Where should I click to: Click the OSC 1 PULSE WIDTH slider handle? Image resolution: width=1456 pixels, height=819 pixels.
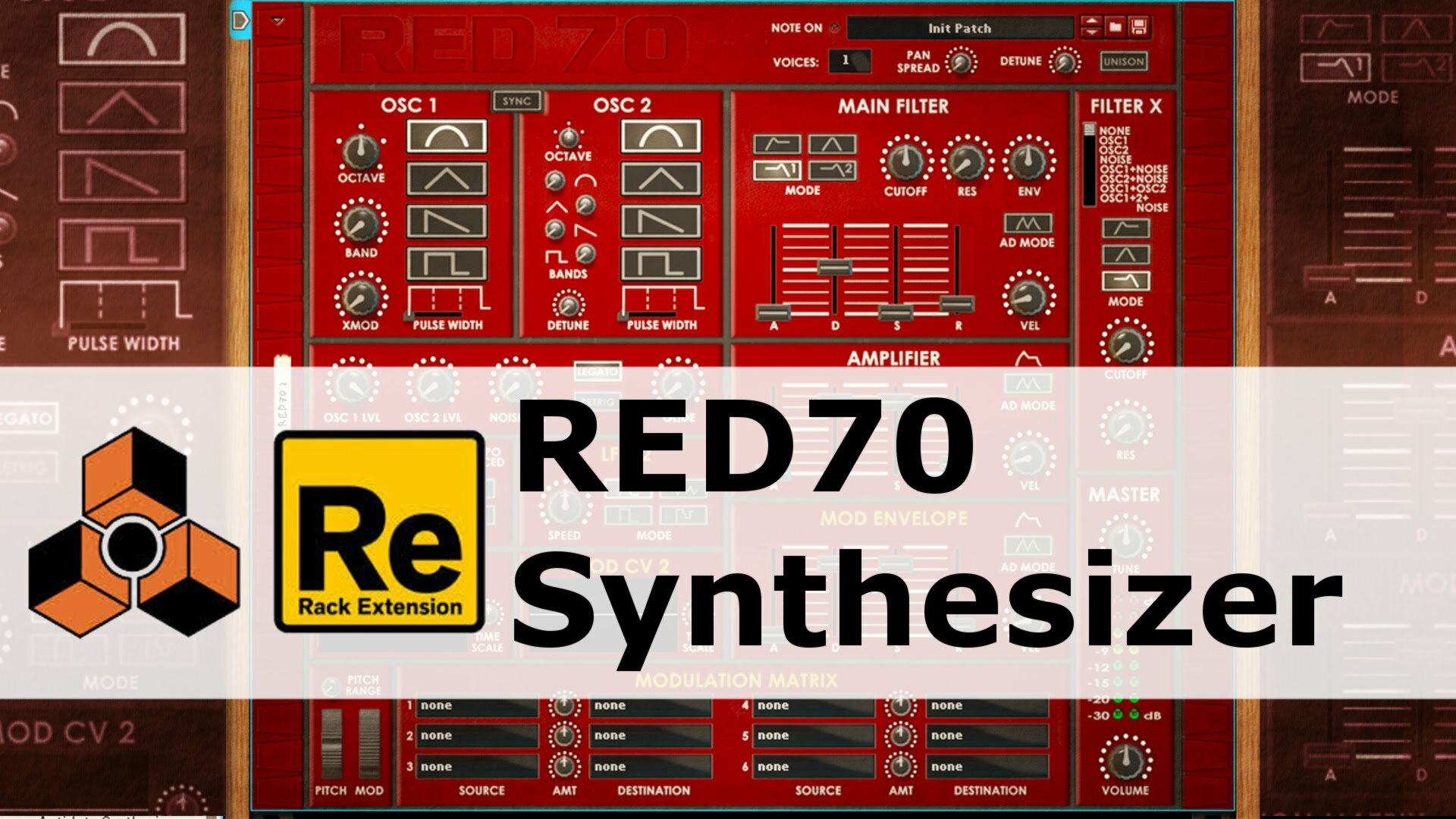[x=409, y=315]
